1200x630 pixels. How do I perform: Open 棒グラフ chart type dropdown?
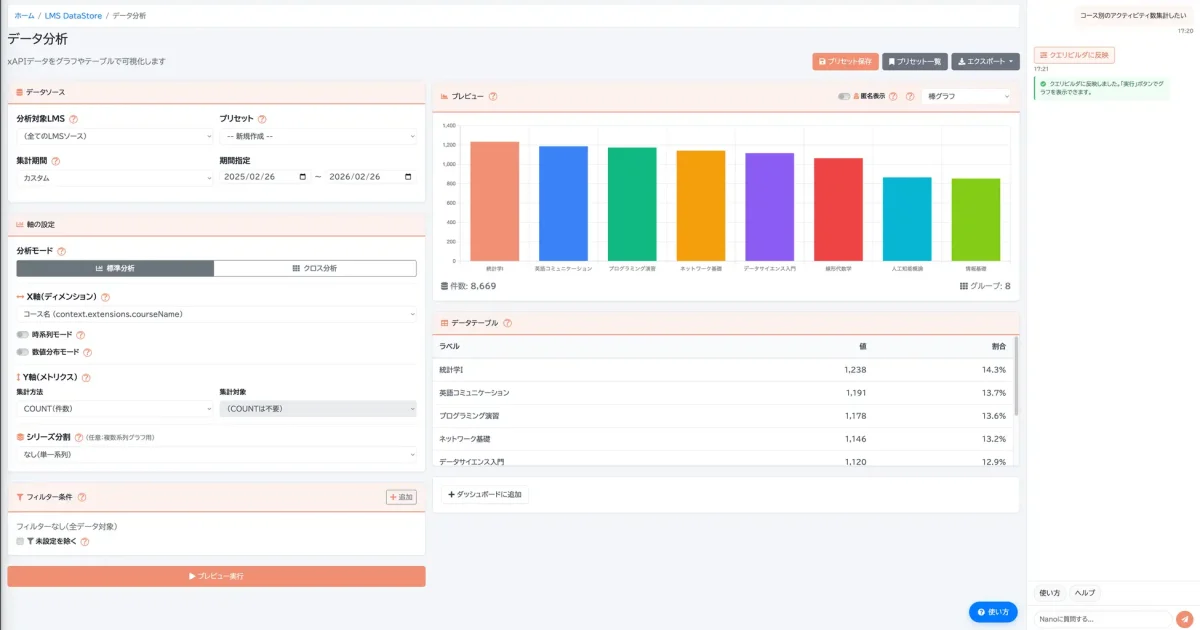coord(967,97)
